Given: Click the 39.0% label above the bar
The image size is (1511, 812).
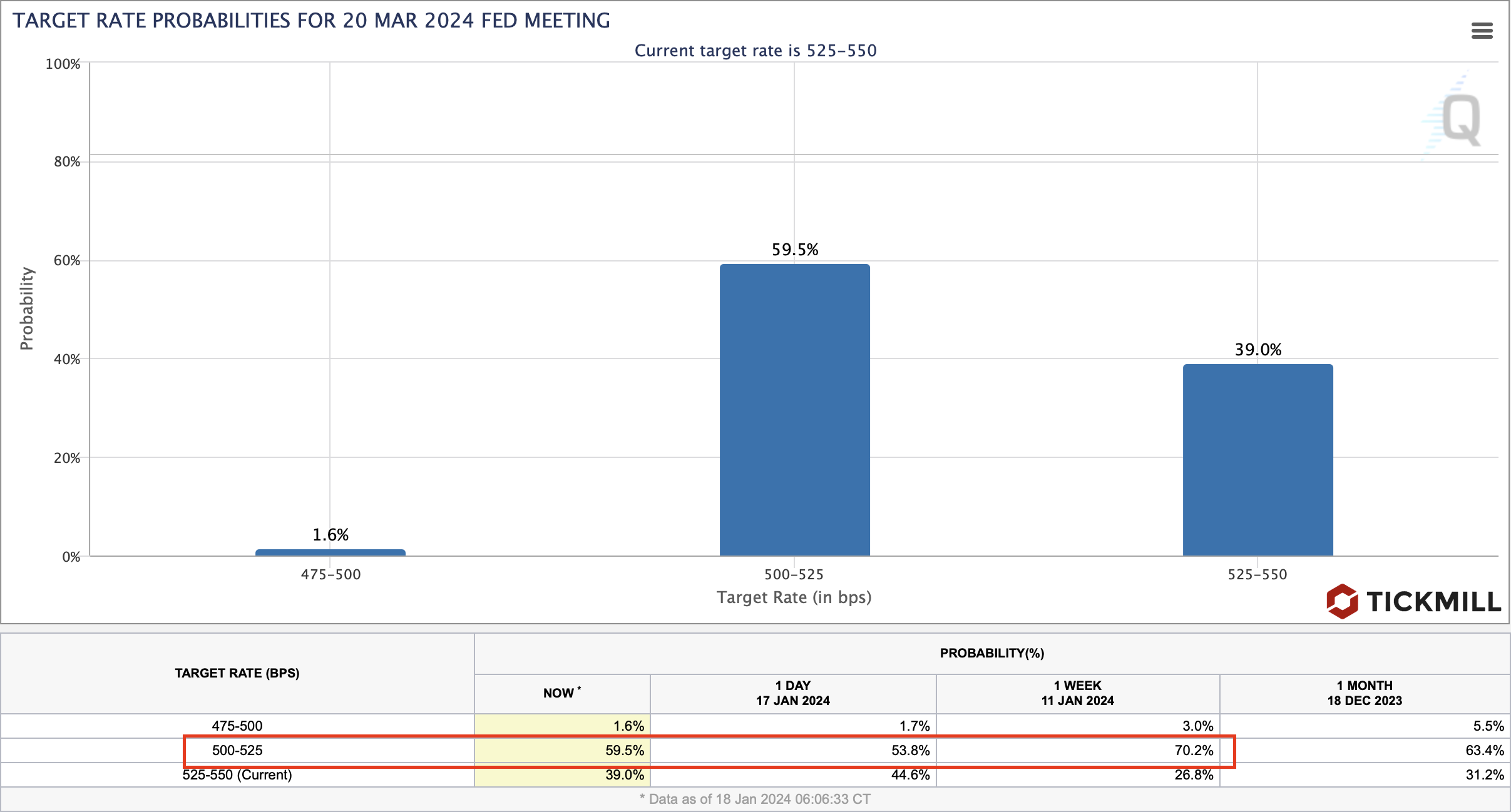Looking at the screenshot, I should point(1257,350).
